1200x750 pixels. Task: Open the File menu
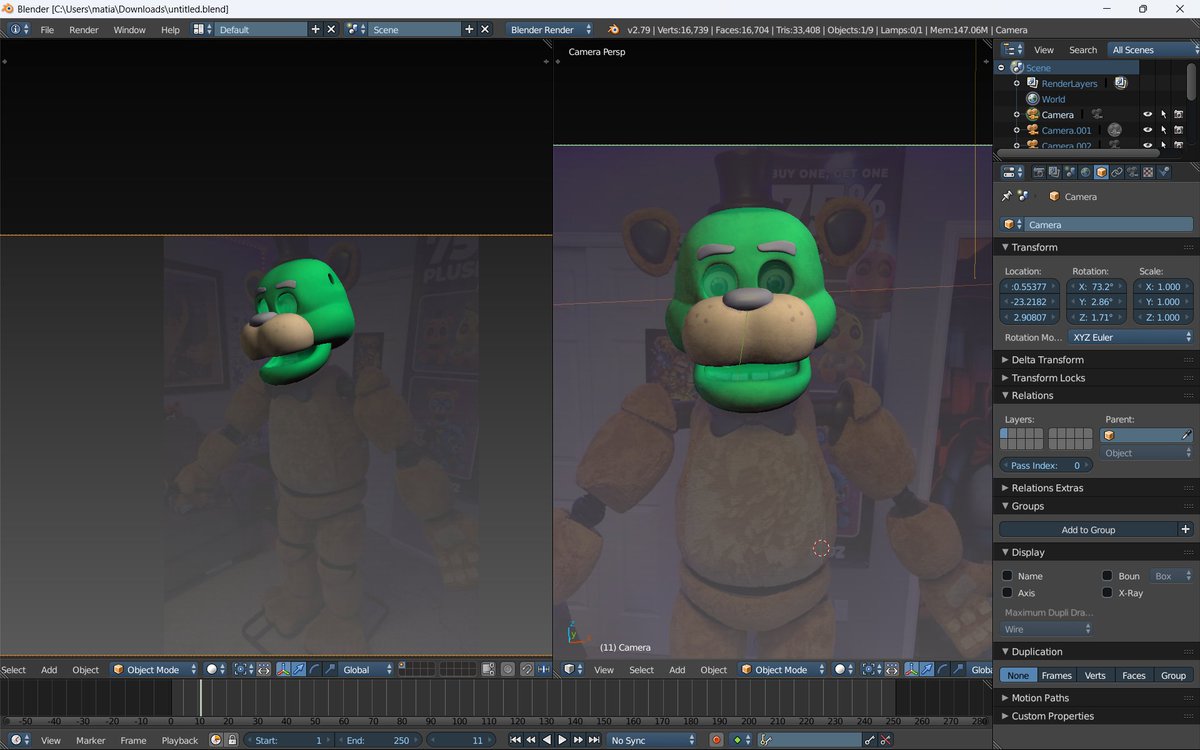pos(47,29)
